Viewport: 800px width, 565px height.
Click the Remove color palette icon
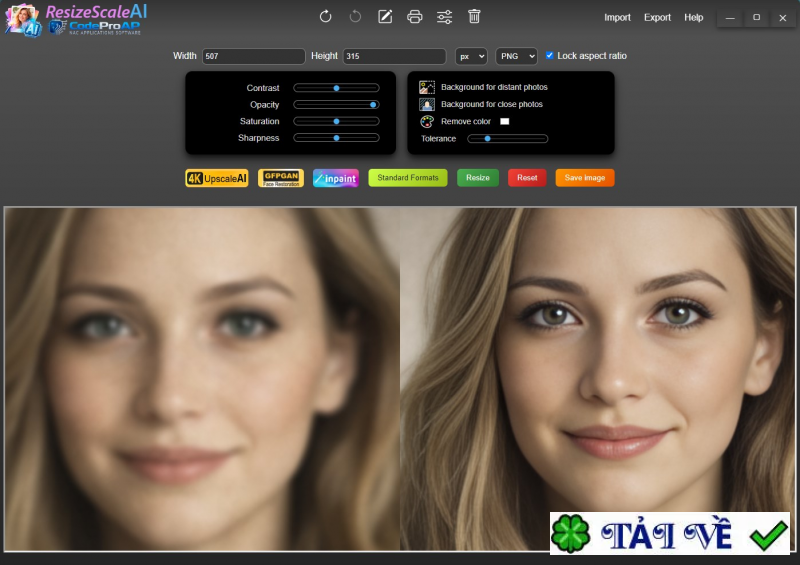427,121
